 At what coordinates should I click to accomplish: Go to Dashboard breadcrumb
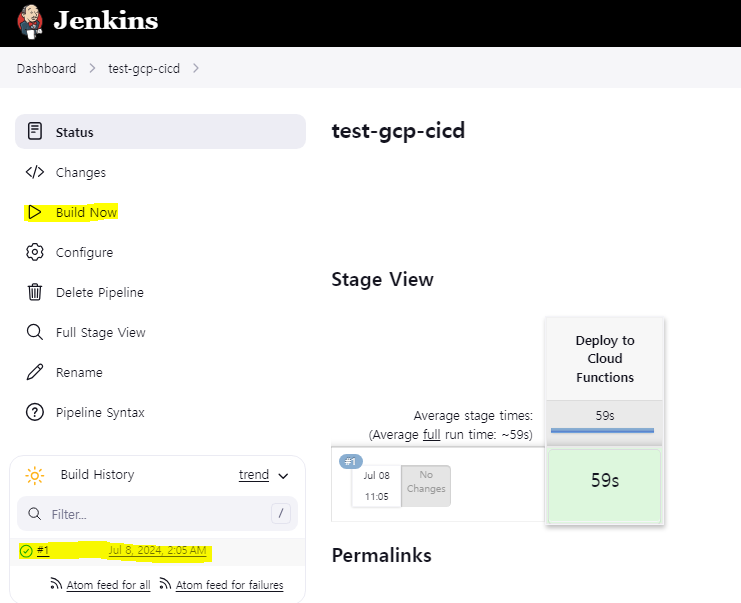click(46, 69)
